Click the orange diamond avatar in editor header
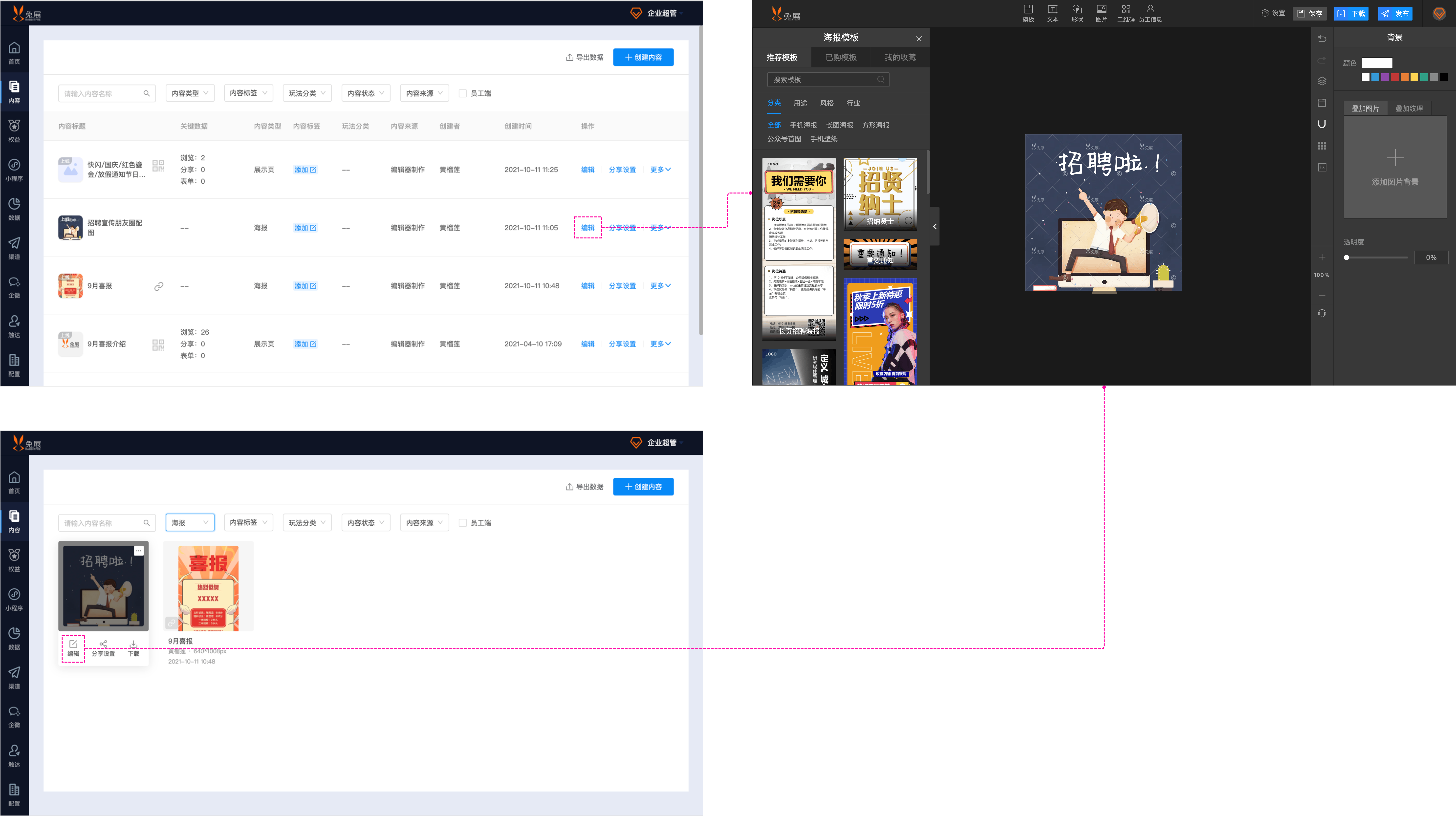The height and width of the screenshot is (816, 1456). click(1439, 14)
